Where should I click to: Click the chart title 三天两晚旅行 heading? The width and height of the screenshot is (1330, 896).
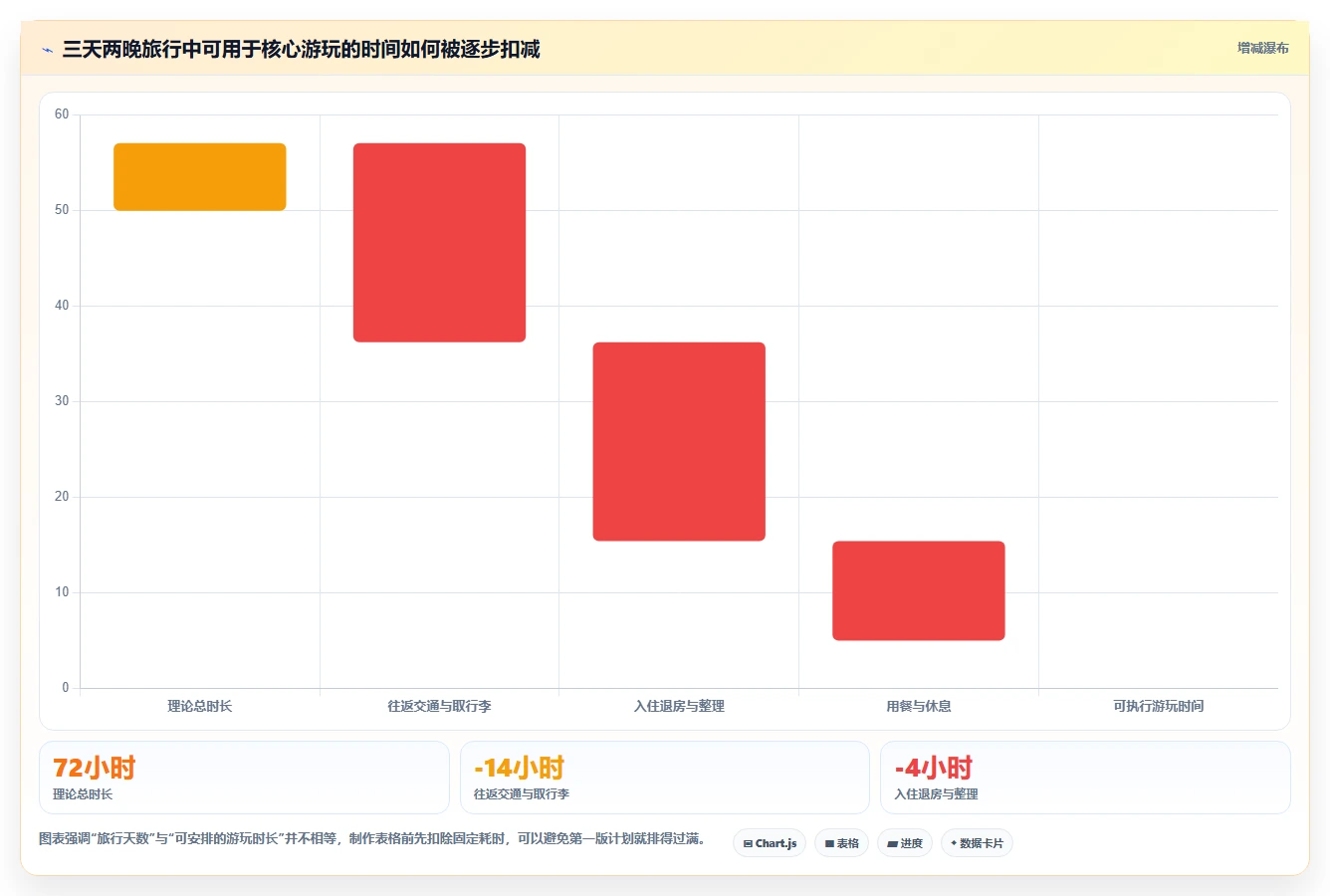click(301, 49)
